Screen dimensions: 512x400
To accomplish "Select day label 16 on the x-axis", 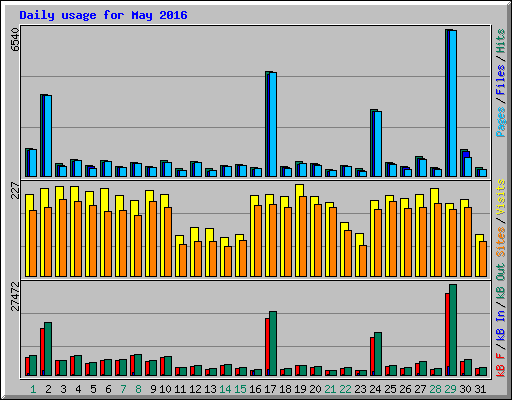I will [x=255, y=389].
